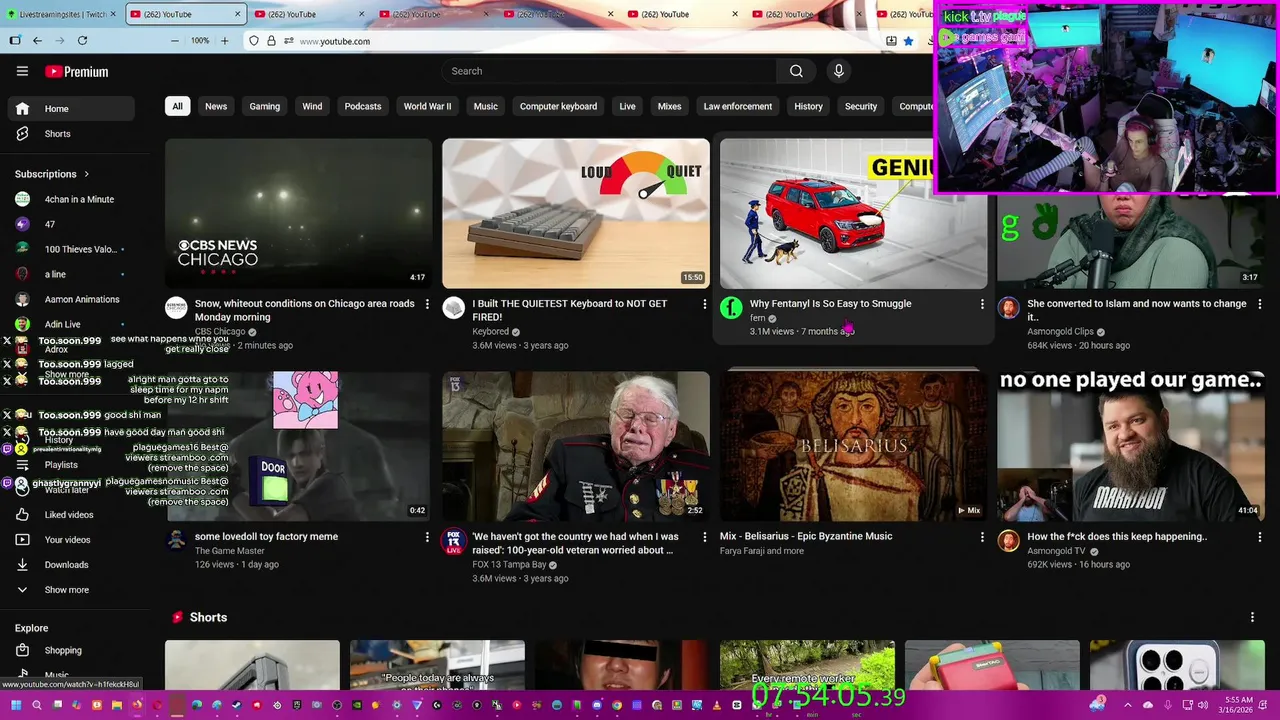Open the Windows Start menu
Viewport: 1280px width, 720px height.
[15, 705]
